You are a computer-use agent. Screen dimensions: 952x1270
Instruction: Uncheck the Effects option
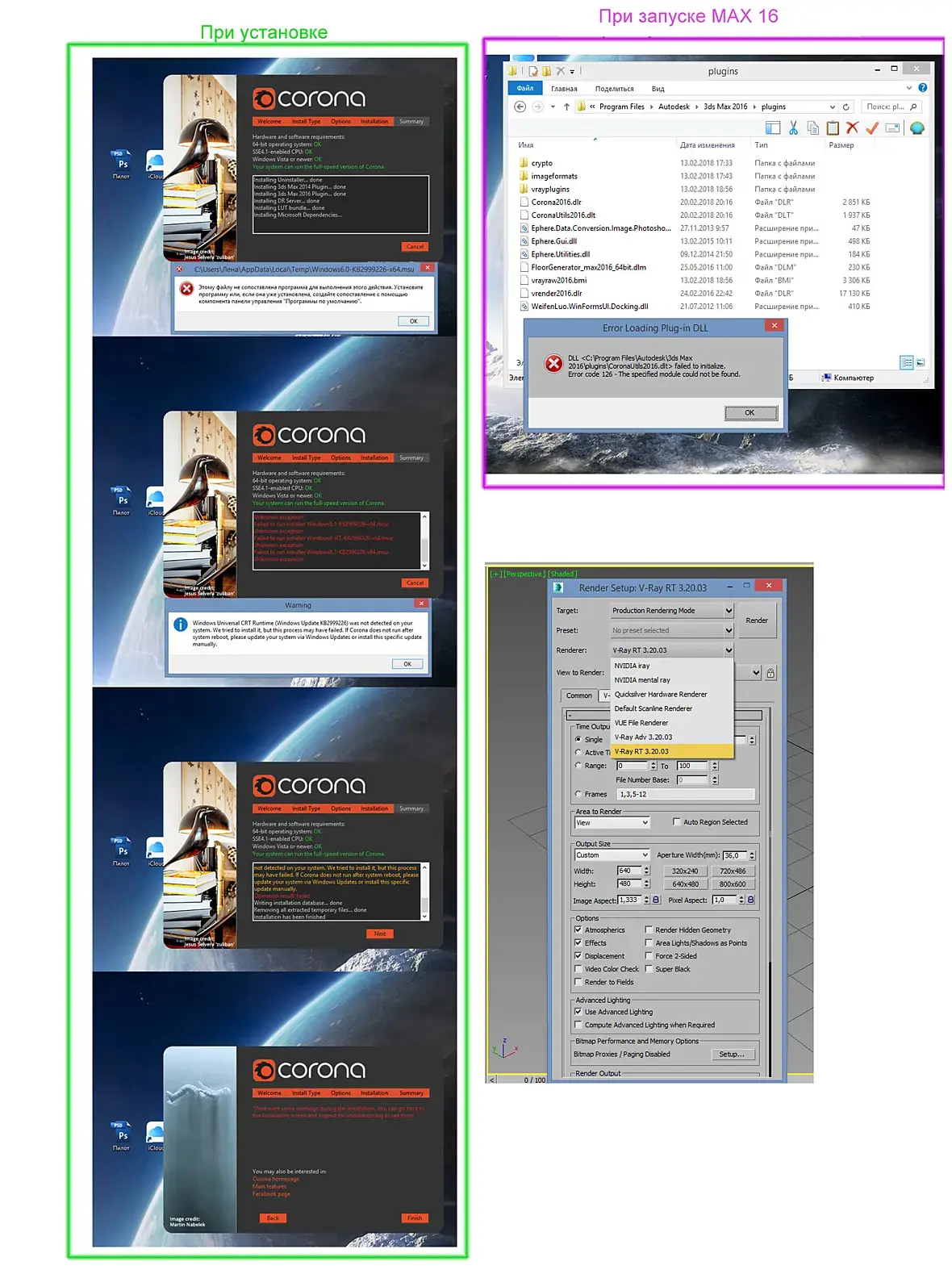tap(578, 942)
